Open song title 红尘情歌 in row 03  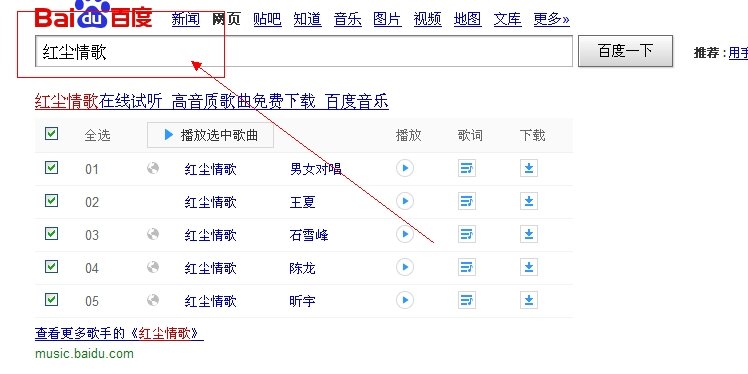coord(210,235)
